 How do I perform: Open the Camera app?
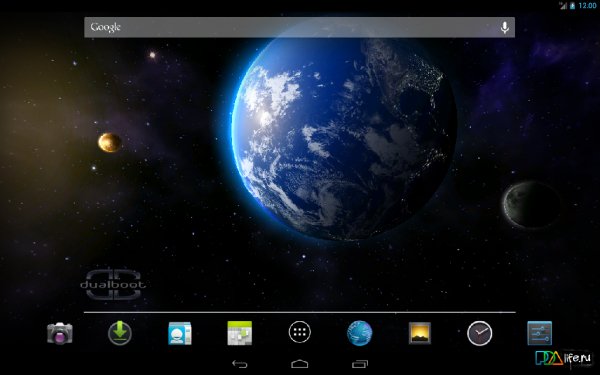(x=60, y=333)
